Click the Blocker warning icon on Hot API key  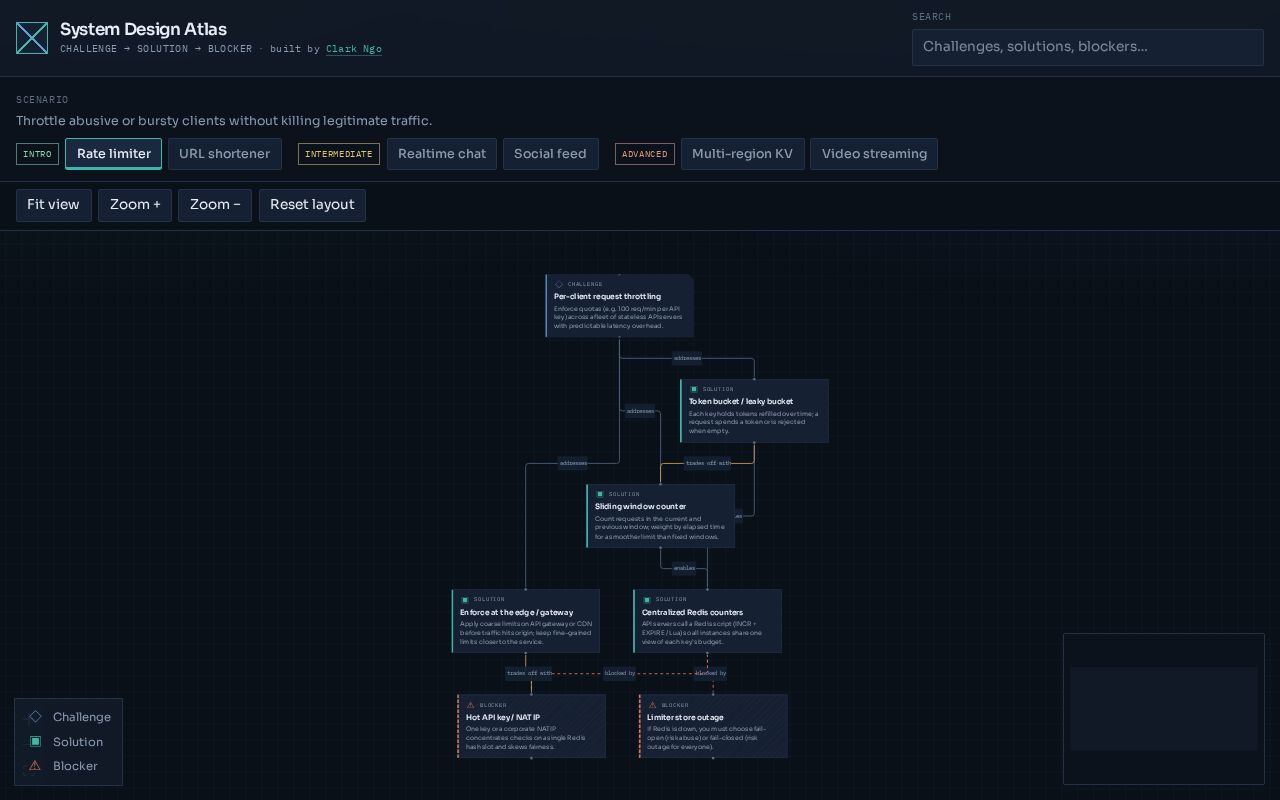click(471, 705)
